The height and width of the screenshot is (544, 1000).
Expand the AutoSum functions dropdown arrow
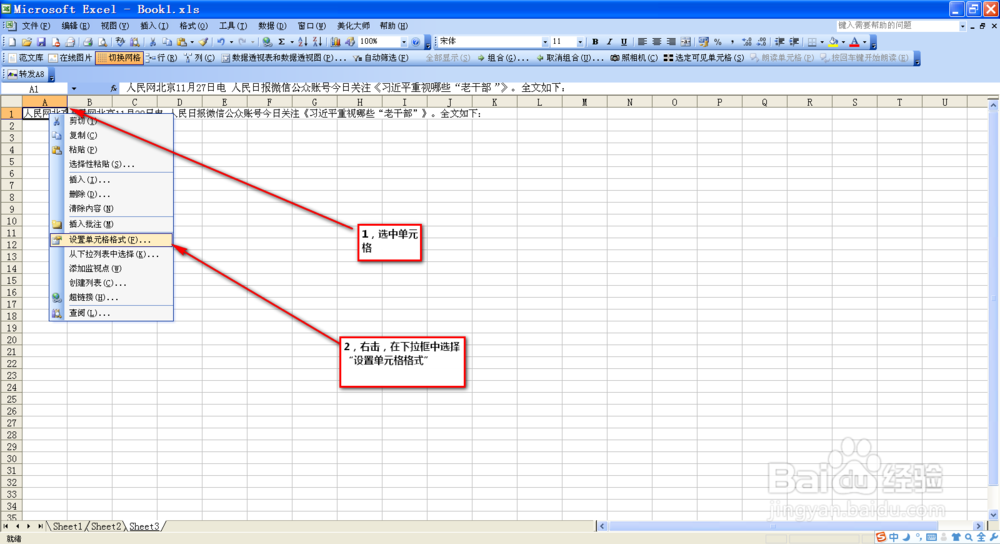[x=292, y=42]
